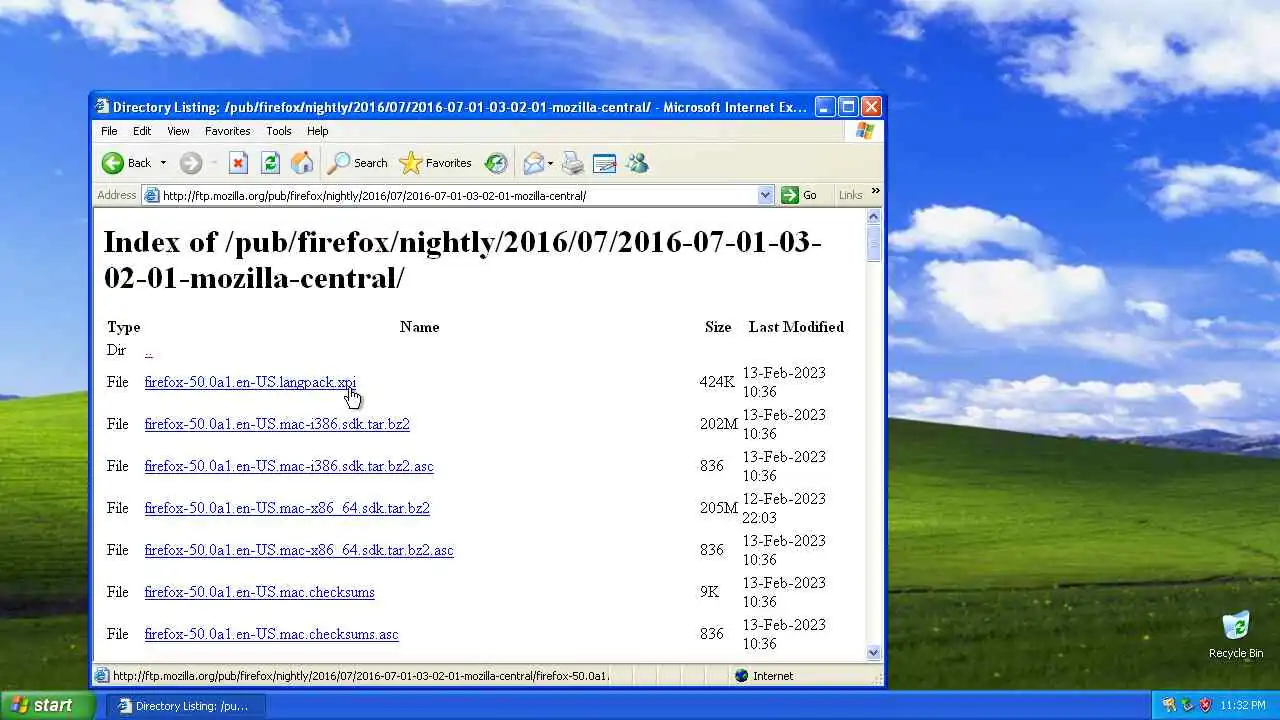Open the mac-x86_64.sdk.tar.bz2.asc file link
1280x720 pixels.
click(x=299, y=550)
